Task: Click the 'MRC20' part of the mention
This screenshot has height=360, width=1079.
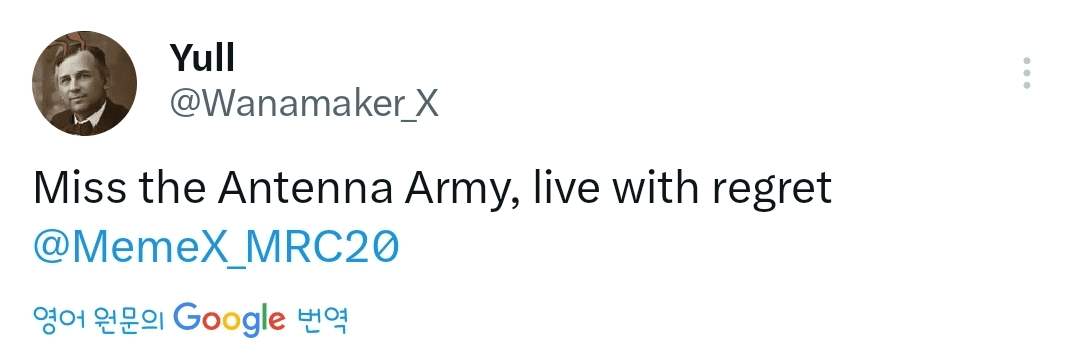Action: click(x=322, y=247)
